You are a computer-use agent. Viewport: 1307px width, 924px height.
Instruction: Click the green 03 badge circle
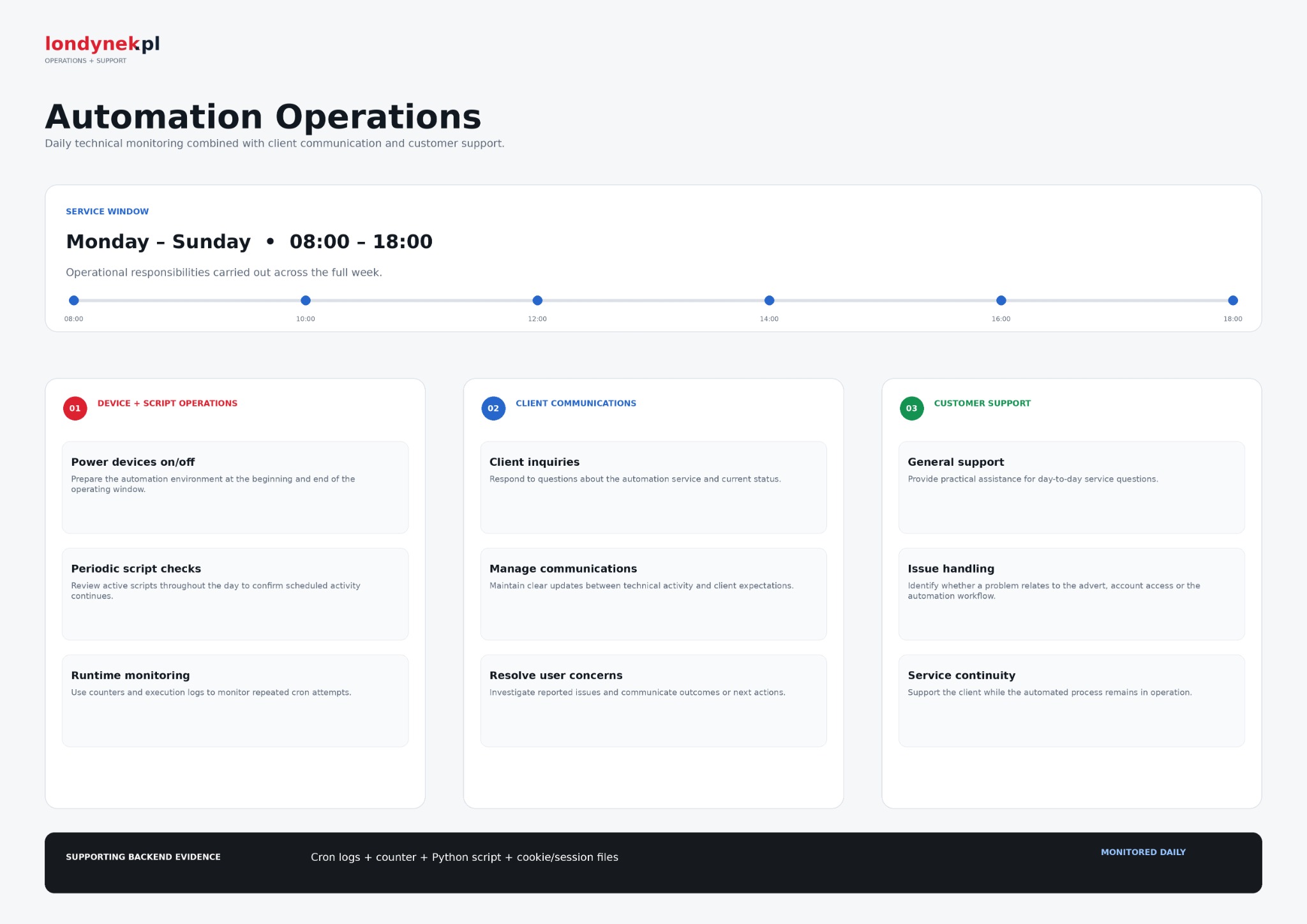coord(912,408)
